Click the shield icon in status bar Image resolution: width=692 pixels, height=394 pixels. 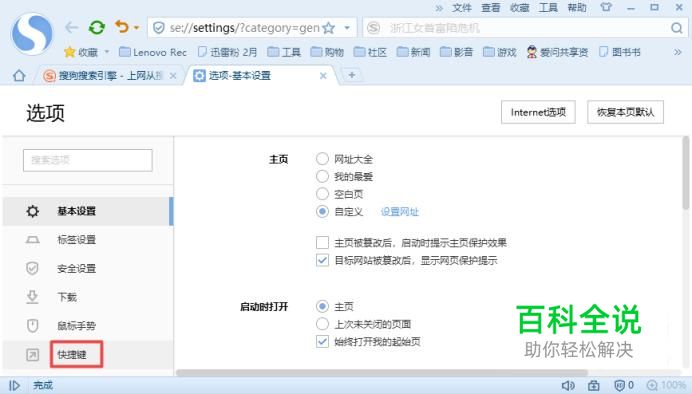[x=620, y=385]
